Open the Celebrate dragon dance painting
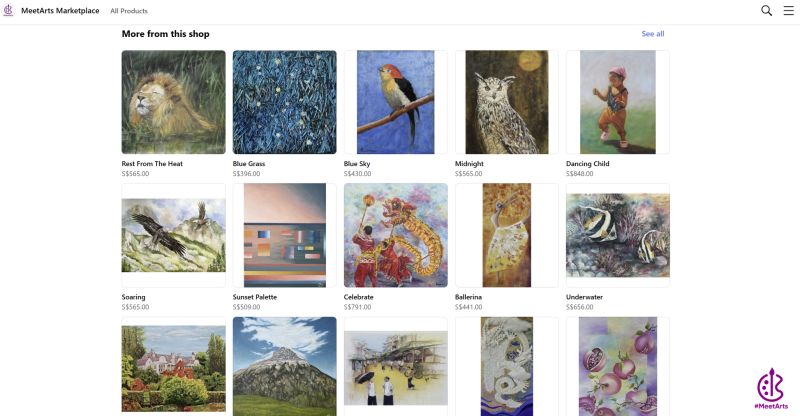This screenshot has width=800, height=416. click(395, 235)
